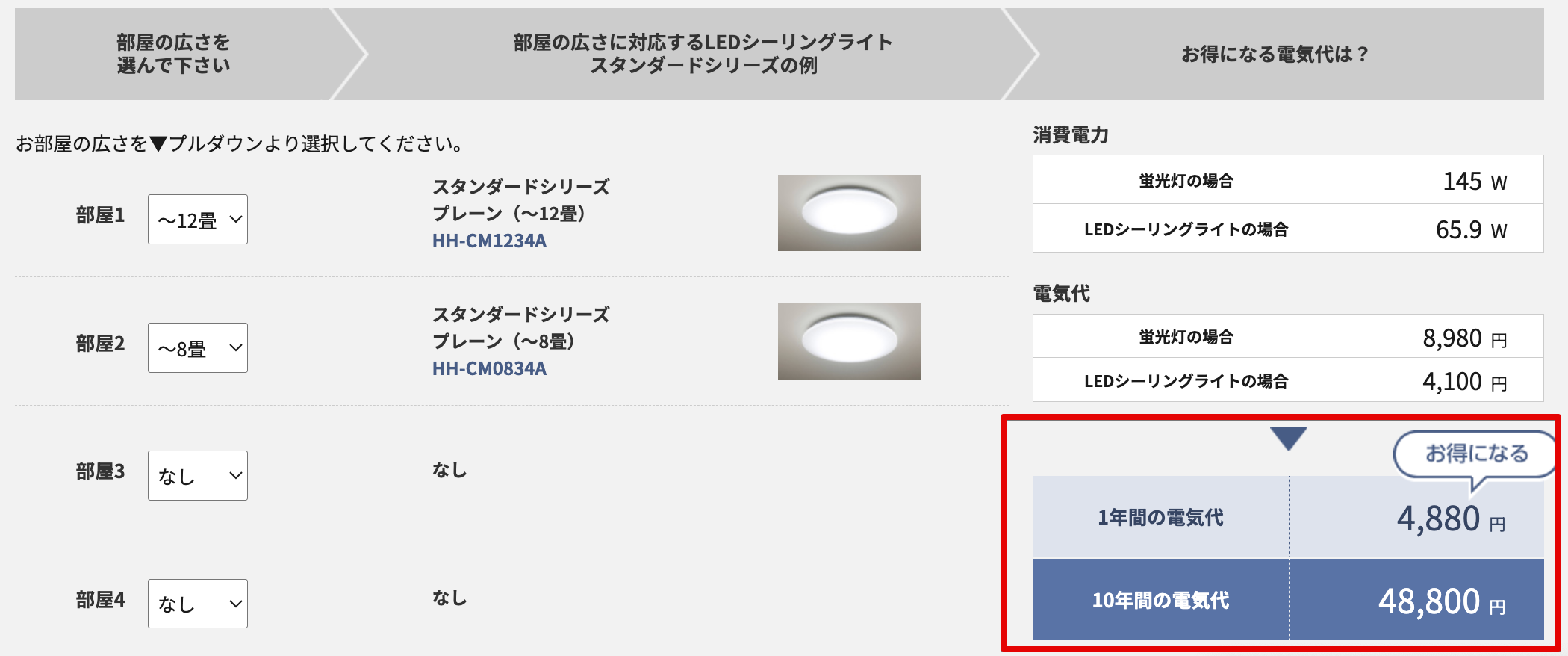Click the ~8畳 ceiling light thumbnail
The height and width of the screenshot is (656, 1568).
(x=849, y=341)
